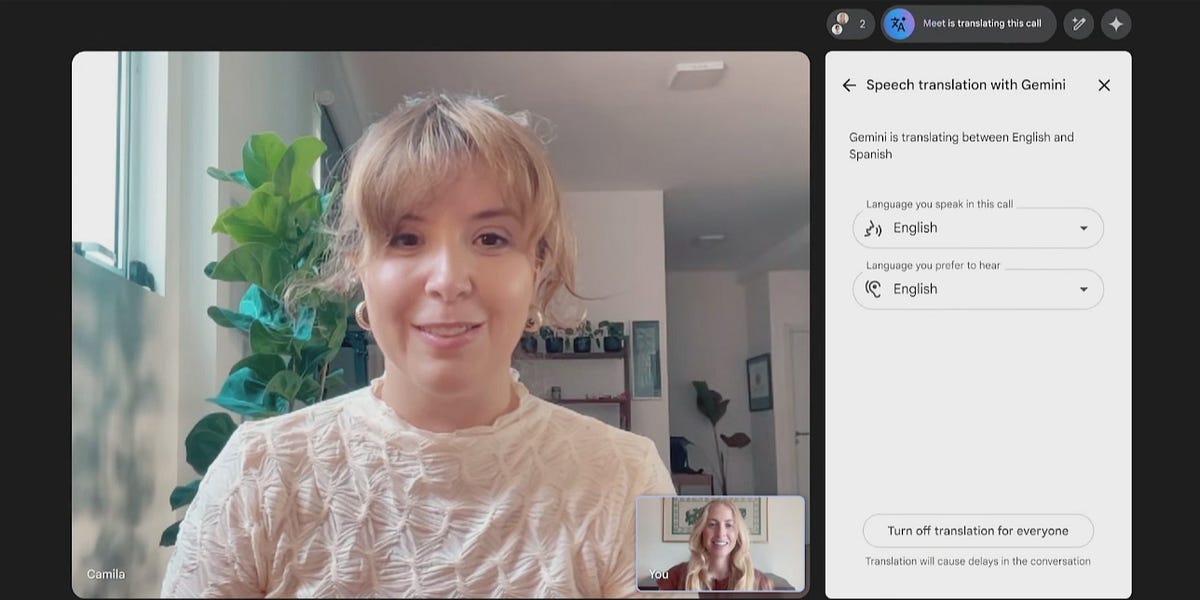Click the arrow on the spoken language dropdown
This screenshot has height=600, width=1200.
1083,228
